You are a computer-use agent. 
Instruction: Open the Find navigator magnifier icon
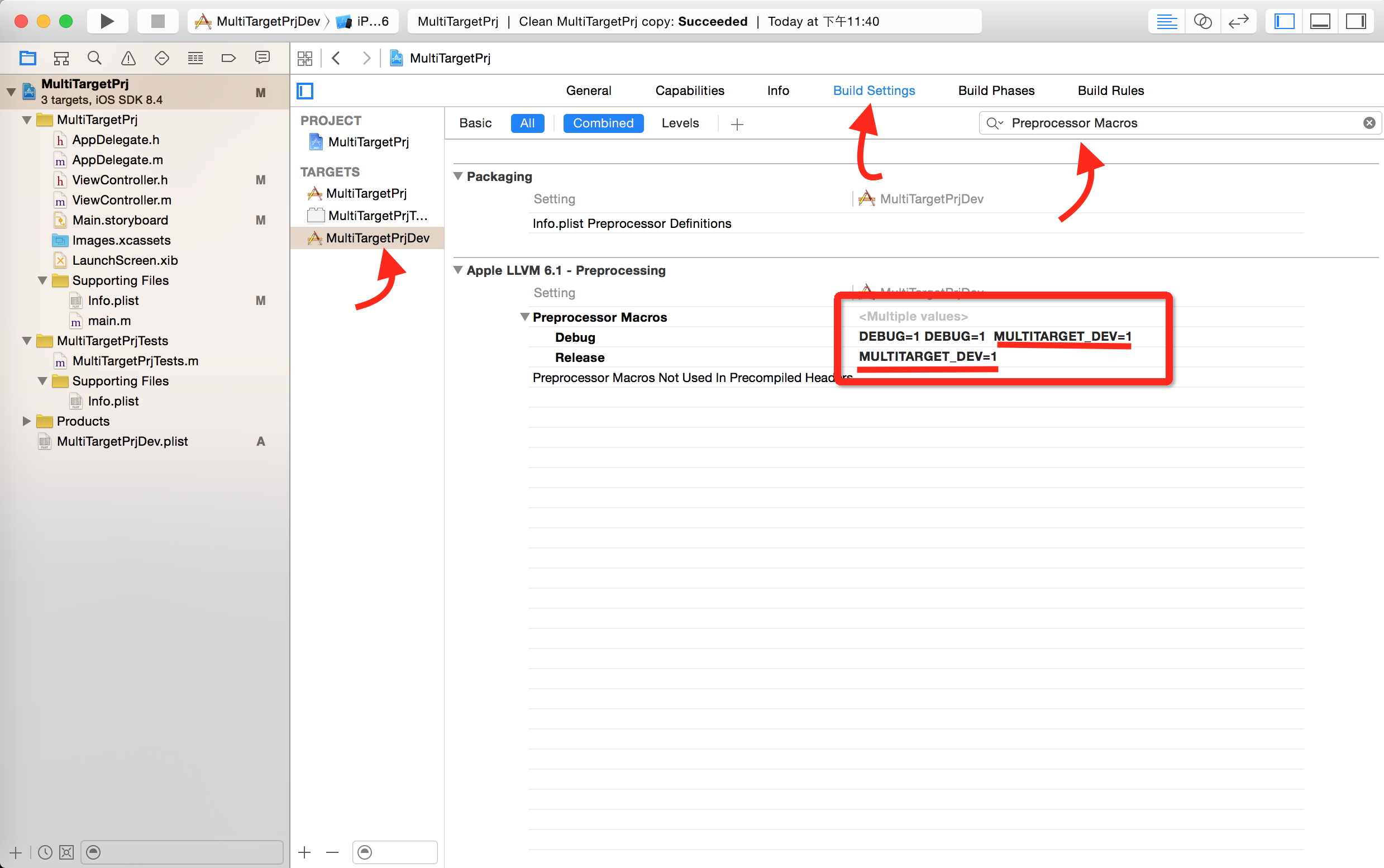pos(95,58)
